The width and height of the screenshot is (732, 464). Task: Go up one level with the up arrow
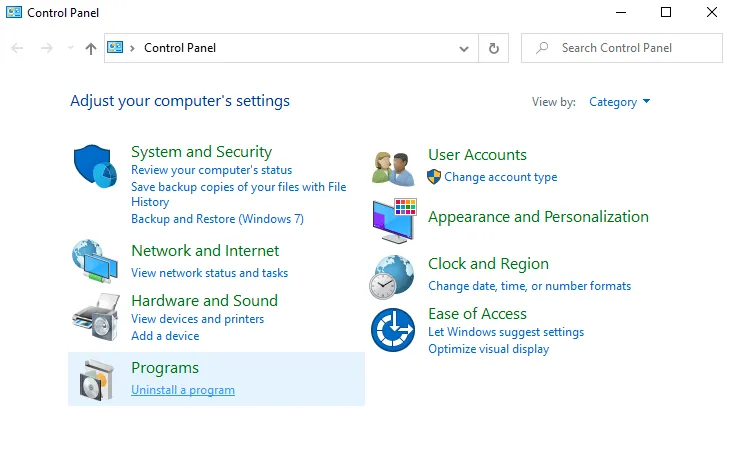click(91, 48)
